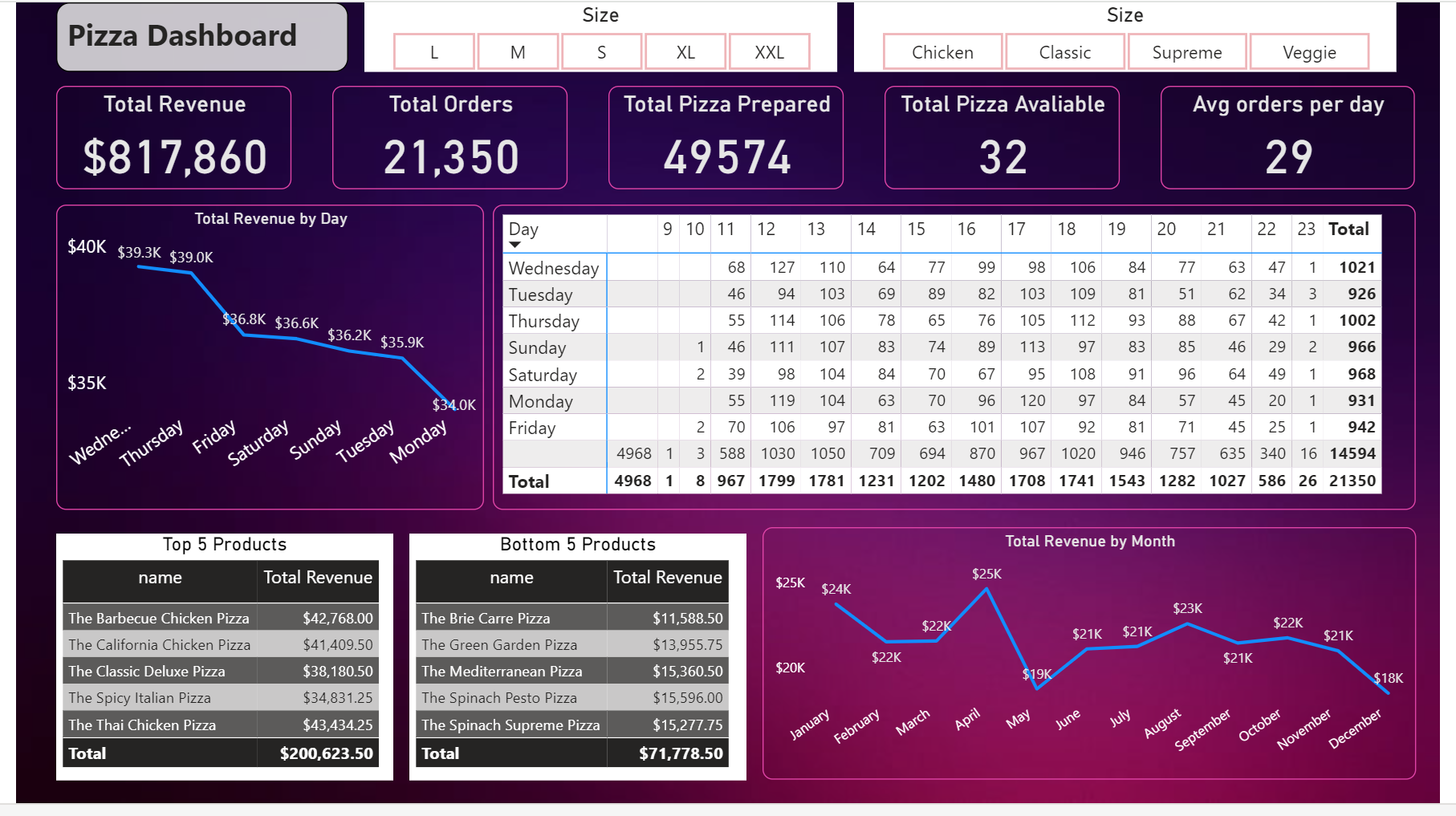Click the sort arrow under the Day header
1456x816 pixels.
point(514,245)
